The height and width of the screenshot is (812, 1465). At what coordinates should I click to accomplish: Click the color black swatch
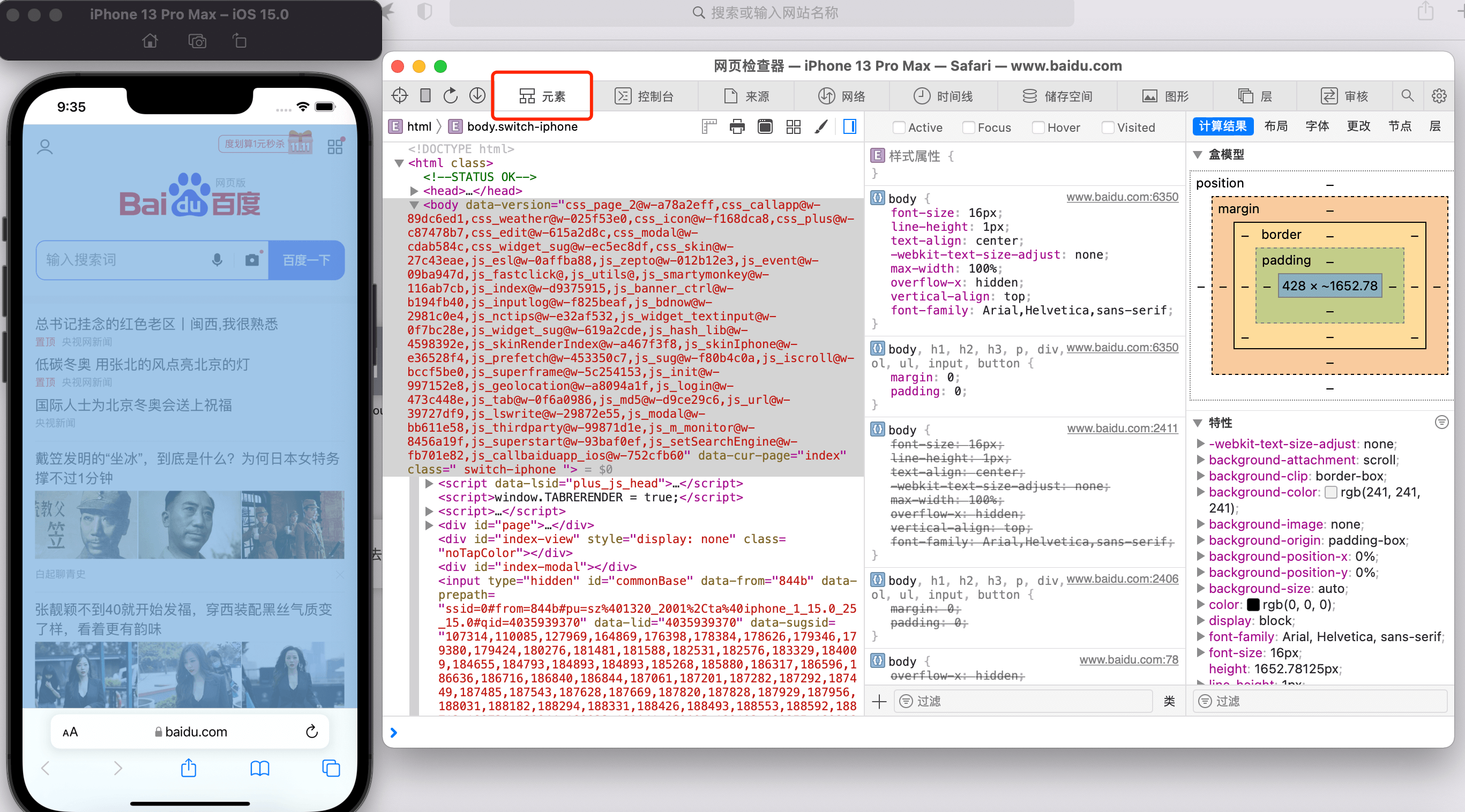[x=1253, y=605]
